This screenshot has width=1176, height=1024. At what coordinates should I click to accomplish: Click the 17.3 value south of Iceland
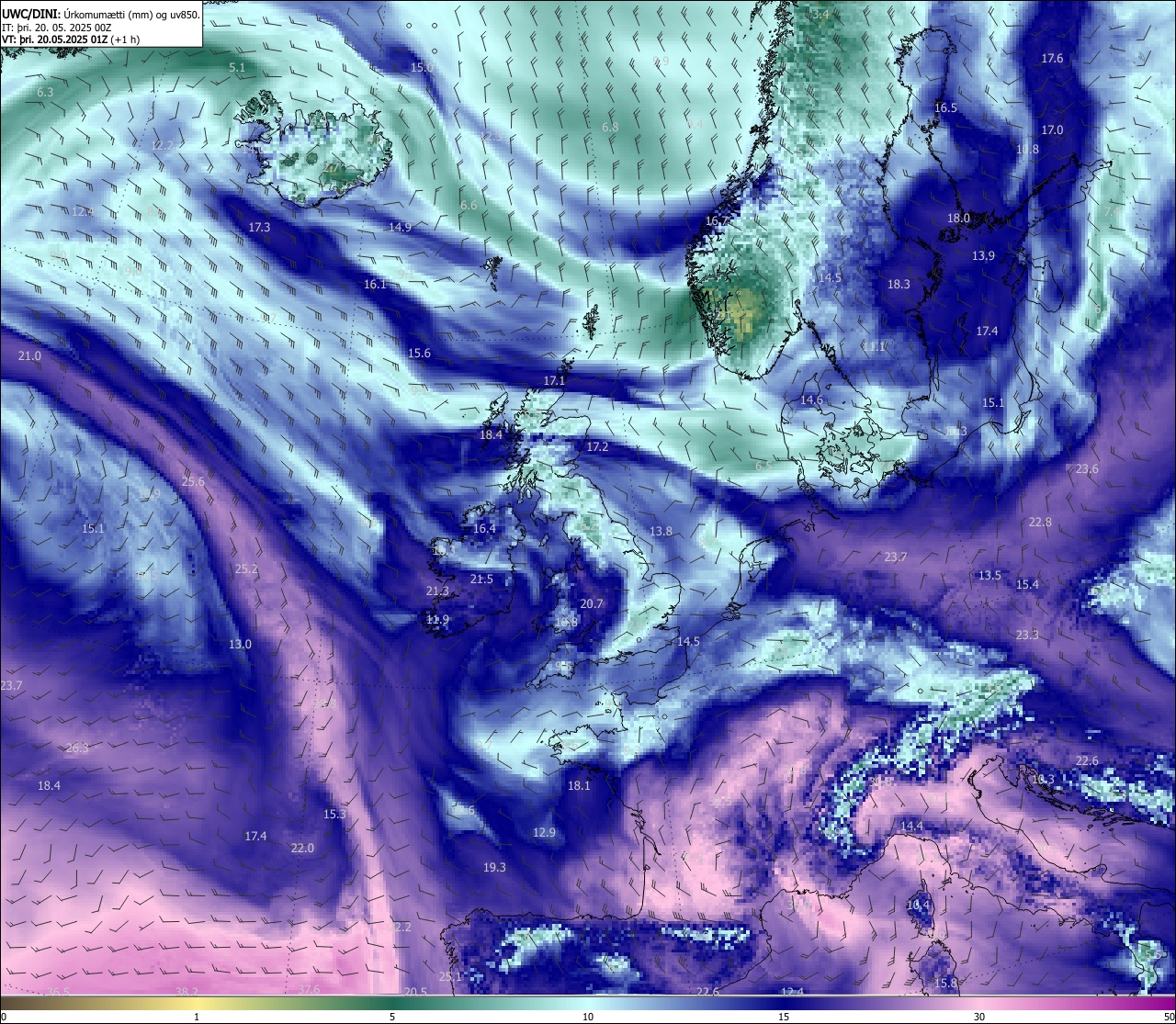point(259,227)
